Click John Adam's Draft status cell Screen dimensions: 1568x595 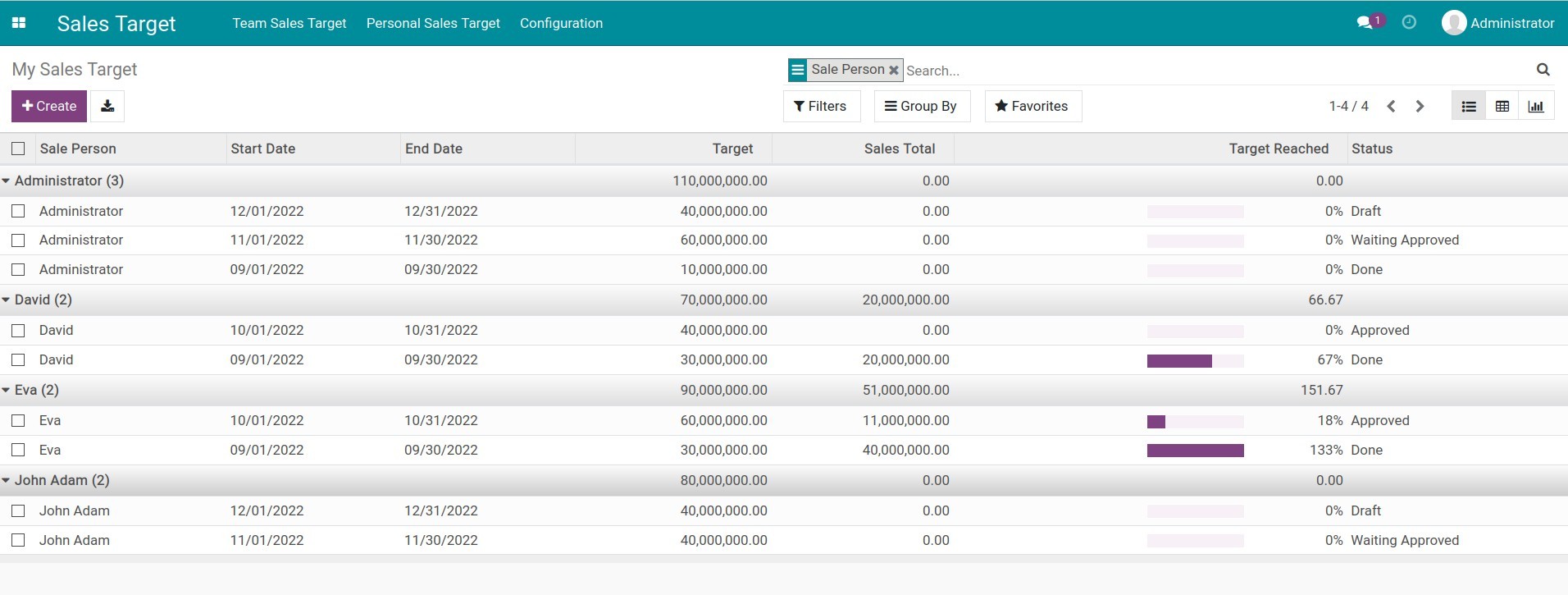click(1365, 510)
